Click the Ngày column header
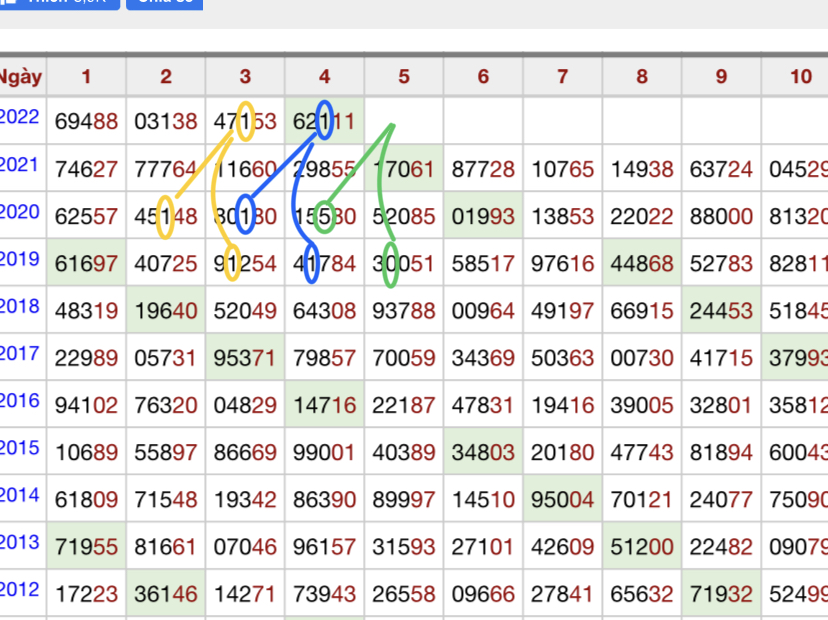This screenshot has width=828, height=620. (21, 77)
